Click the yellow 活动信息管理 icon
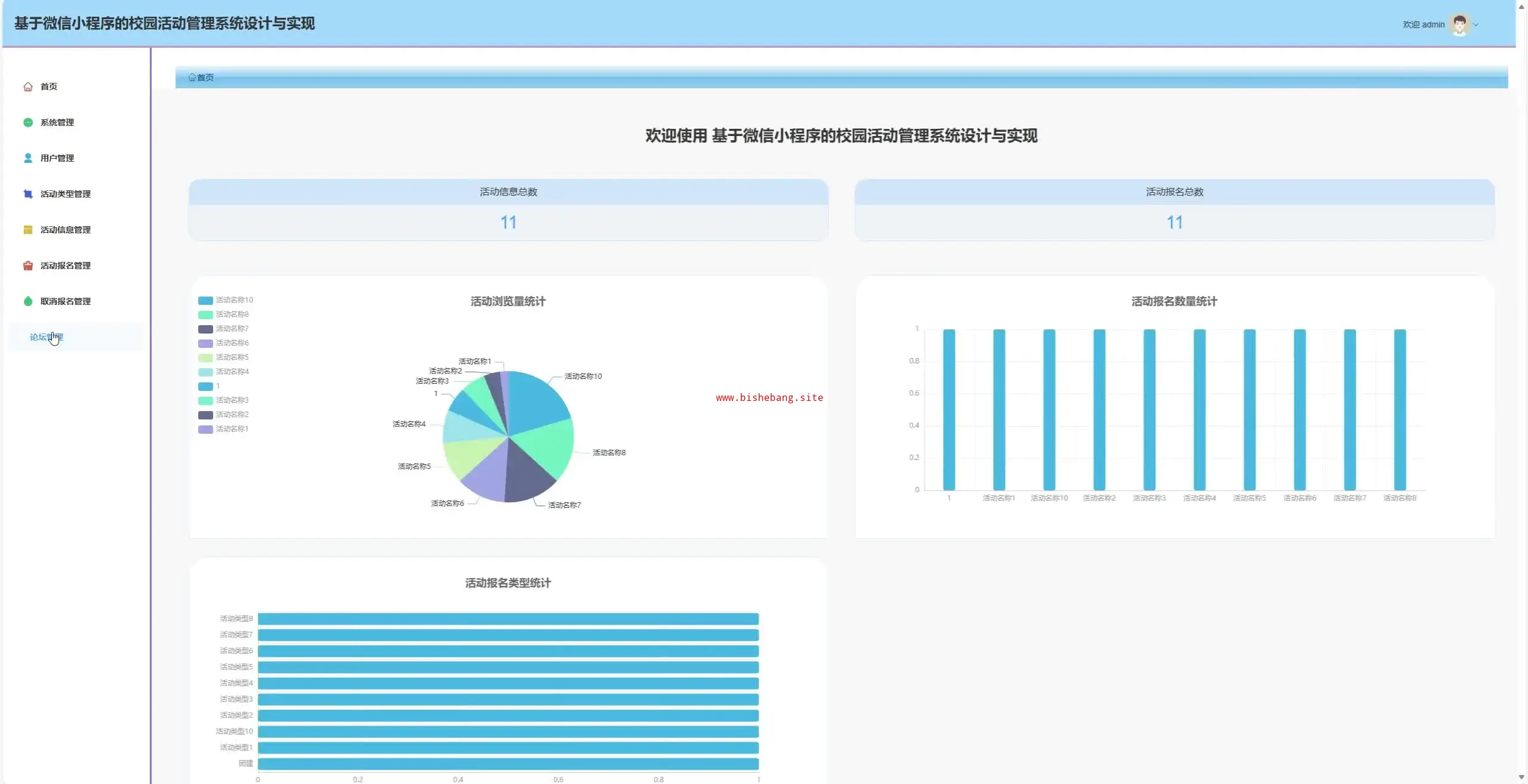The width and height of the screenshot is (1528, 784). [27, 230]
